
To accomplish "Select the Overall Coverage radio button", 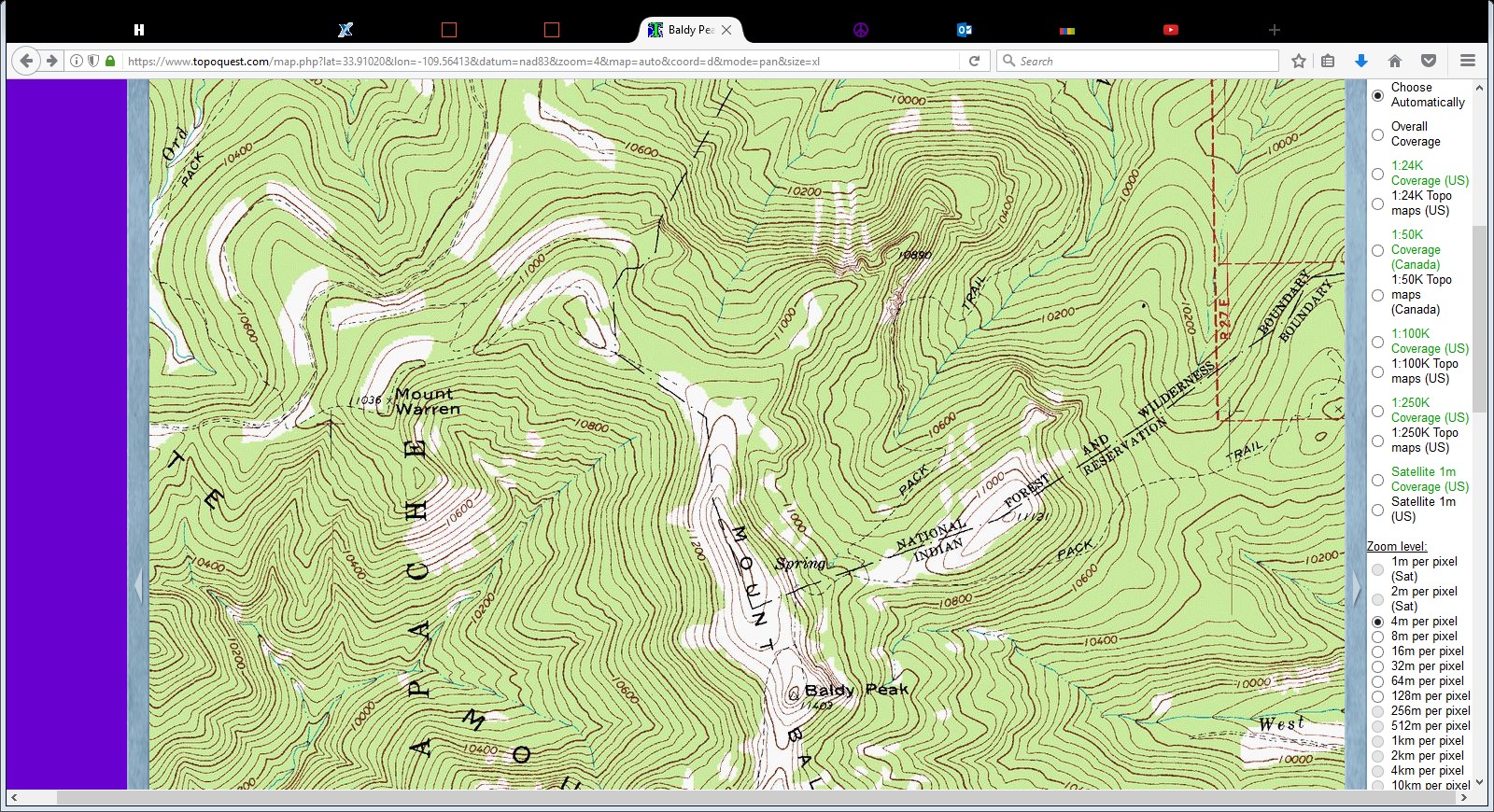I will [x=1377, y=134].
